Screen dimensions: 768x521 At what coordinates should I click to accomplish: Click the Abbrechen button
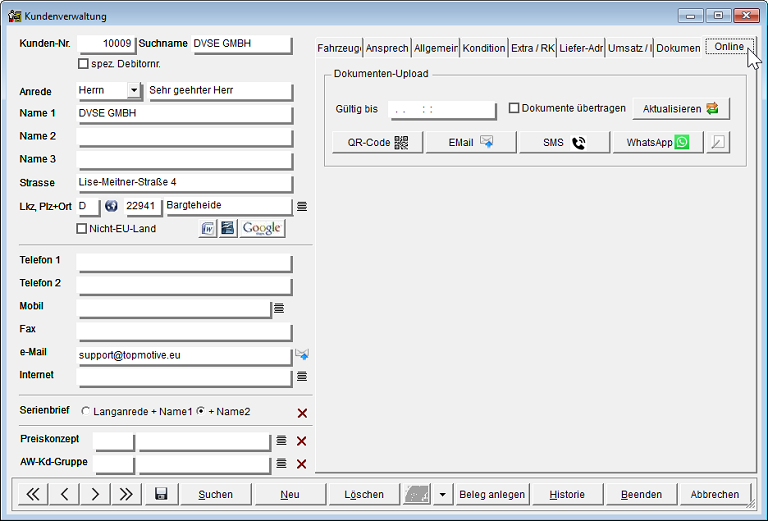coord(715,494)
